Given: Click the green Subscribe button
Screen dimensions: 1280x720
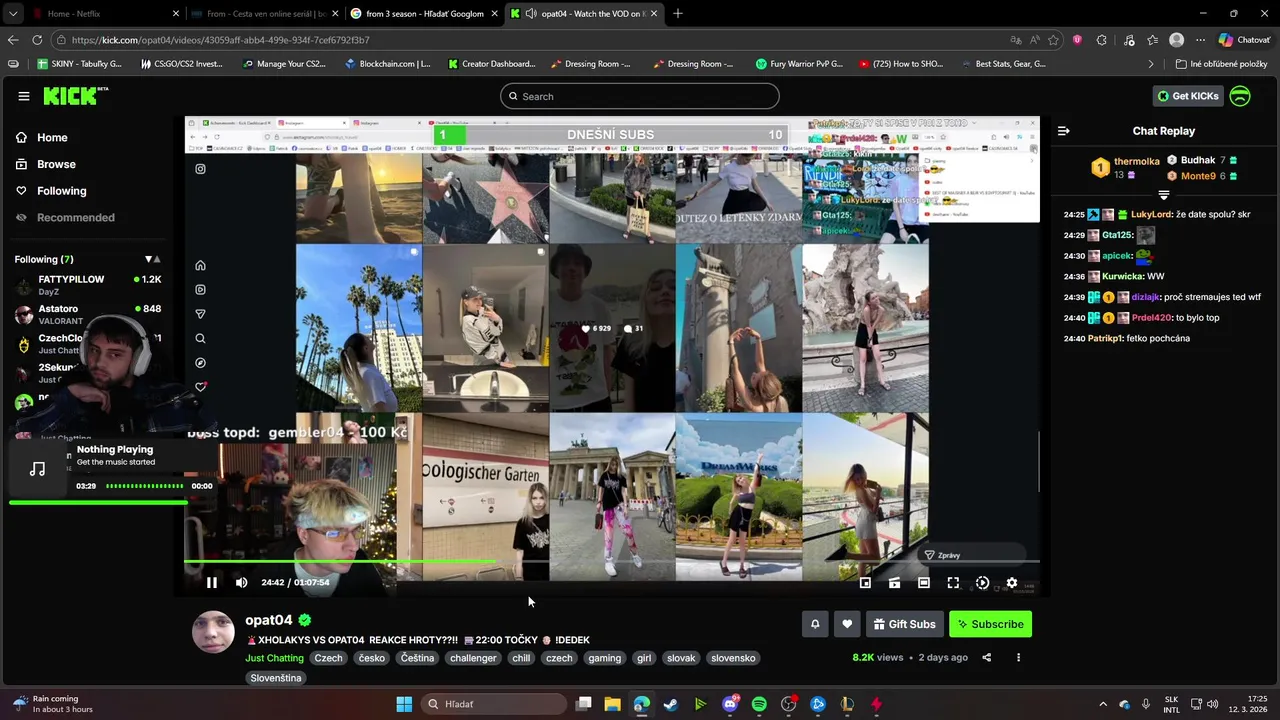Looking at the screenshot, I should click(x=990, y=624).
